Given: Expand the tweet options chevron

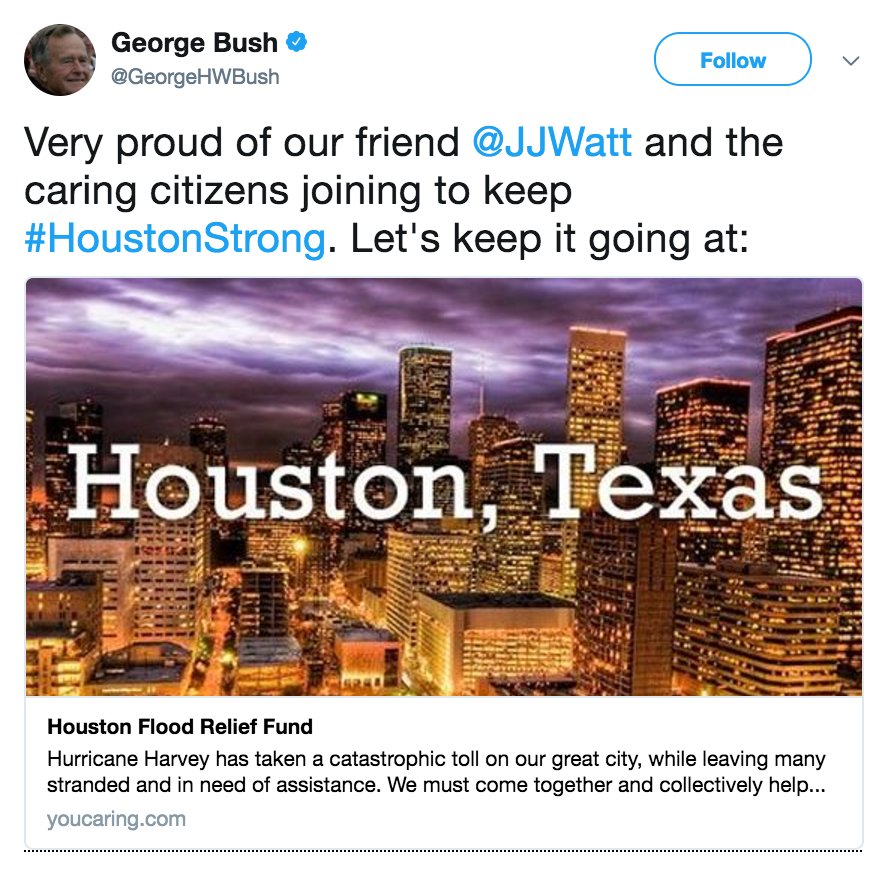Looking at the screenshot, I should (850, 60).
